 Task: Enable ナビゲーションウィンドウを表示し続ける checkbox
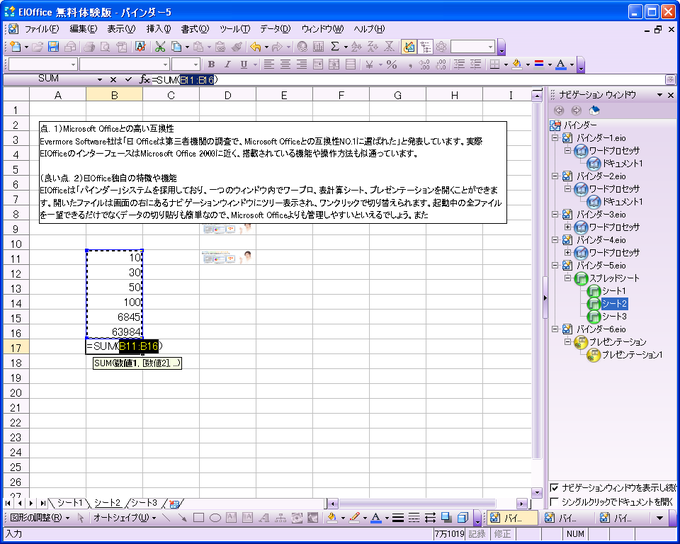pyautogui.click(x=554, y=488)
